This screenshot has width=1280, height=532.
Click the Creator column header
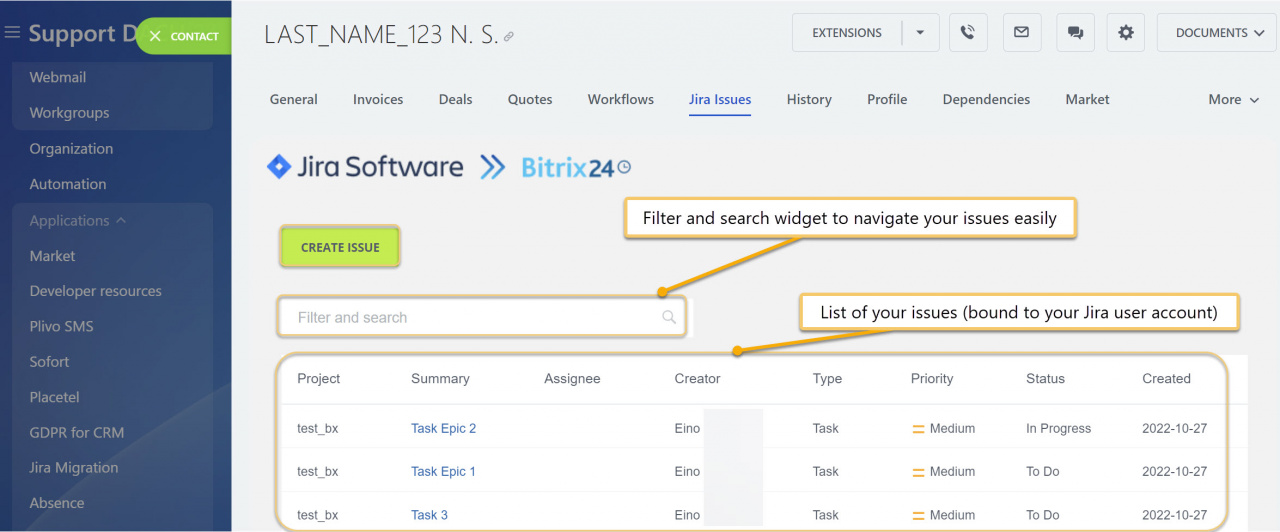pos(697,378)
